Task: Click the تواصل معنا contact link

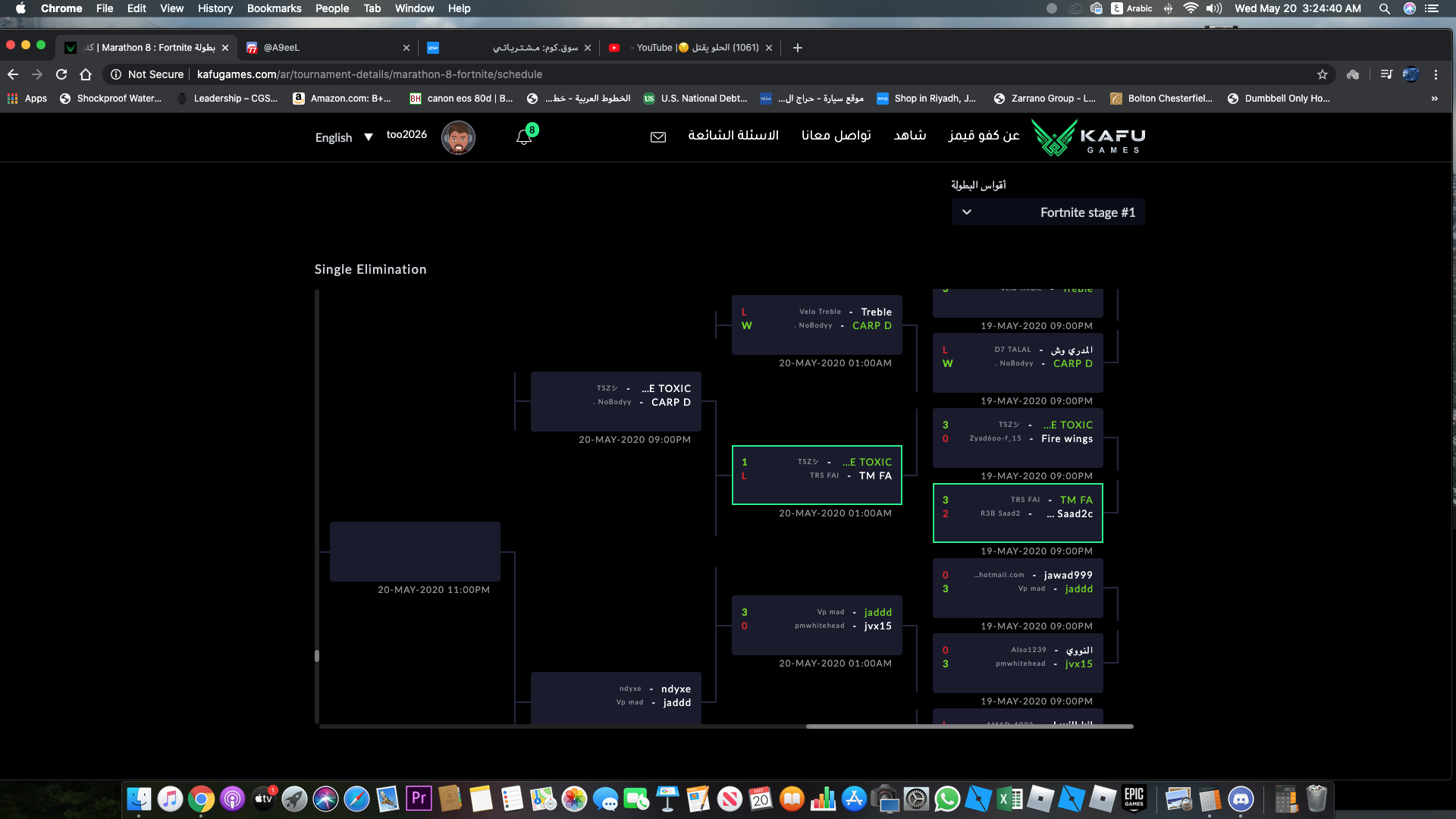Action: [836, 135]
